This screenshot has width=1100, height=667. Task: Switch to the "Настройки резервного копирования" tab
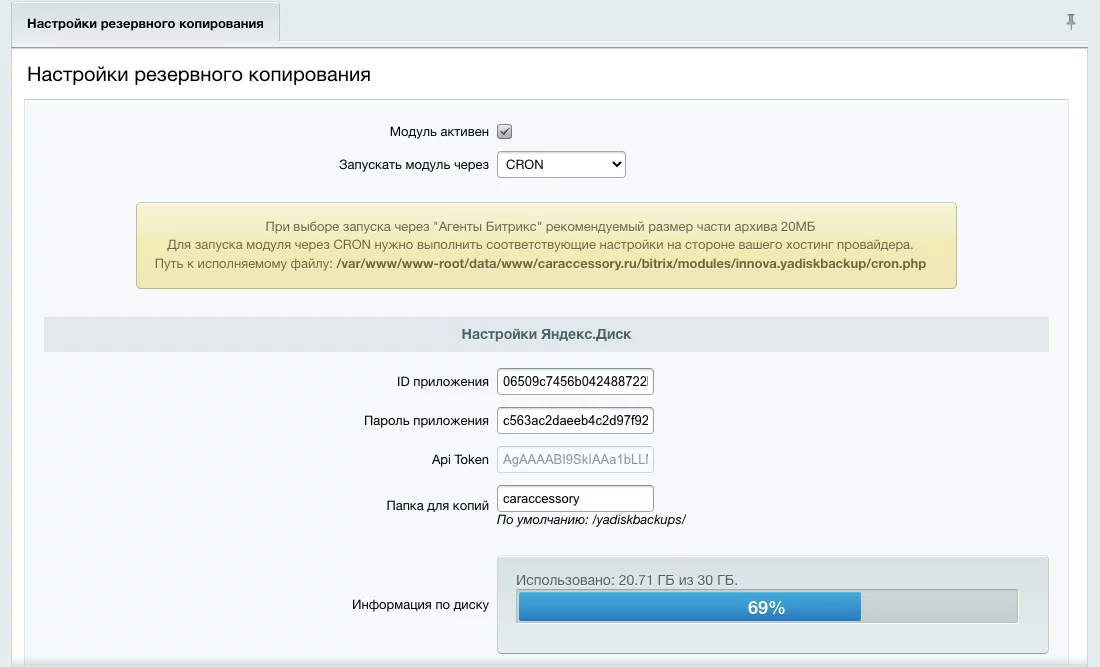pos(145,23)
